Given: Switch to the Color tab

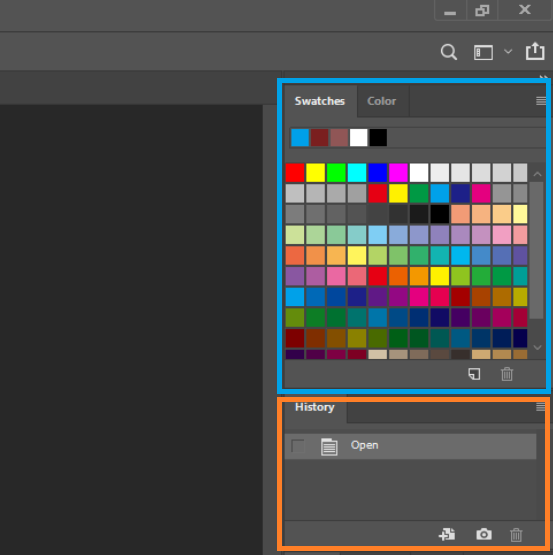Looking at the screenshot, I should point(382,101).
